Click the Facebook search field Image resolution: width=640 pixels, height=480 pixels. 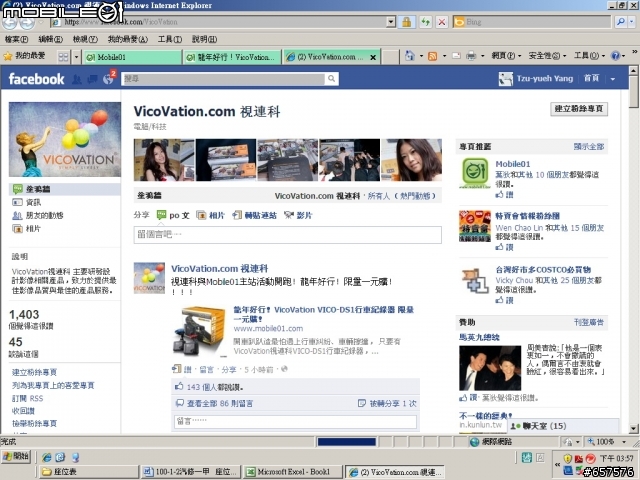coord(224,79)
